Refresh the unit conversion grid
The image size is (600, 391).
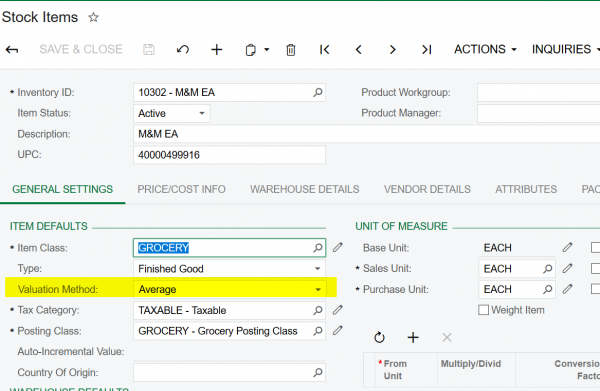(x=379, y=337)
